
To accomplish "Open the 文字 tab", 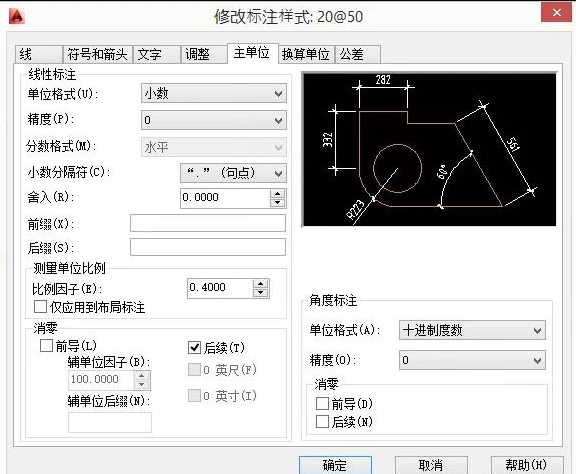I will (157, 55).
